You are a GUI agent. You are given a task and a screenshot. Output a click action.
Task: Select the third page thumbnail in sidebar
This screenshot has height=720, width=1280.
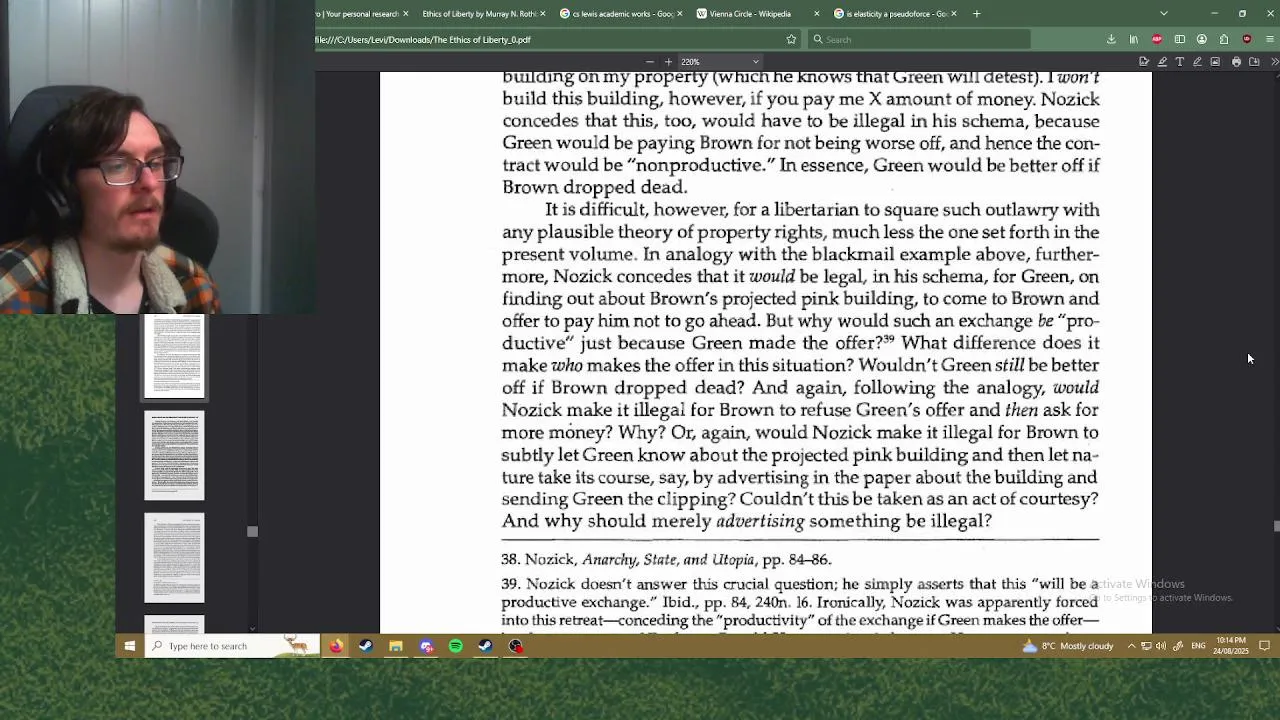tap(174, 558)
